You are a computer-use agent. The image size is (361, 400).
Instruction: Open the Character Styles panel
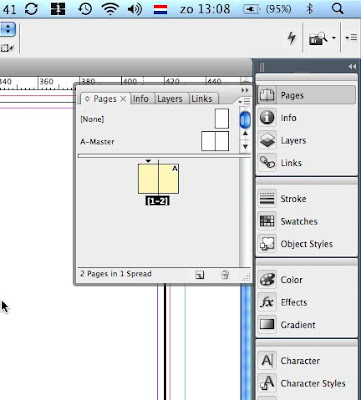[306, 383]
